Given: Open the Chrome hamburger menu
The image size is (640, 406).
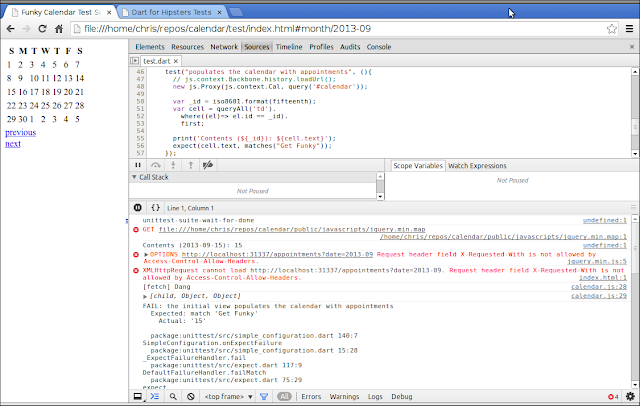Looking at the screenshot, I should (x=629, y=29).
